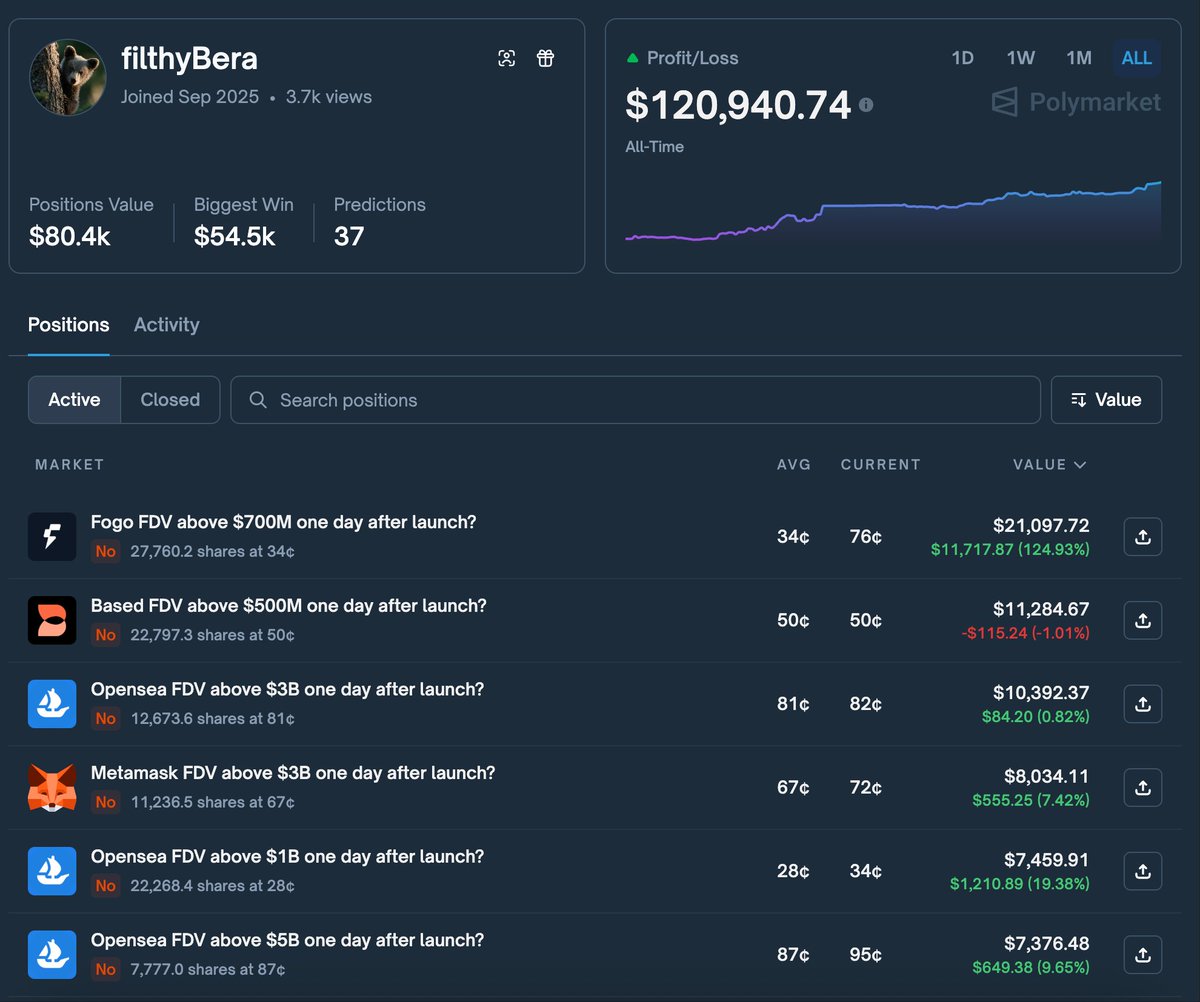Screen dimensions: 1200x1002
Task: Open the Value sort dropdown
Action: tap(1106, 400)
